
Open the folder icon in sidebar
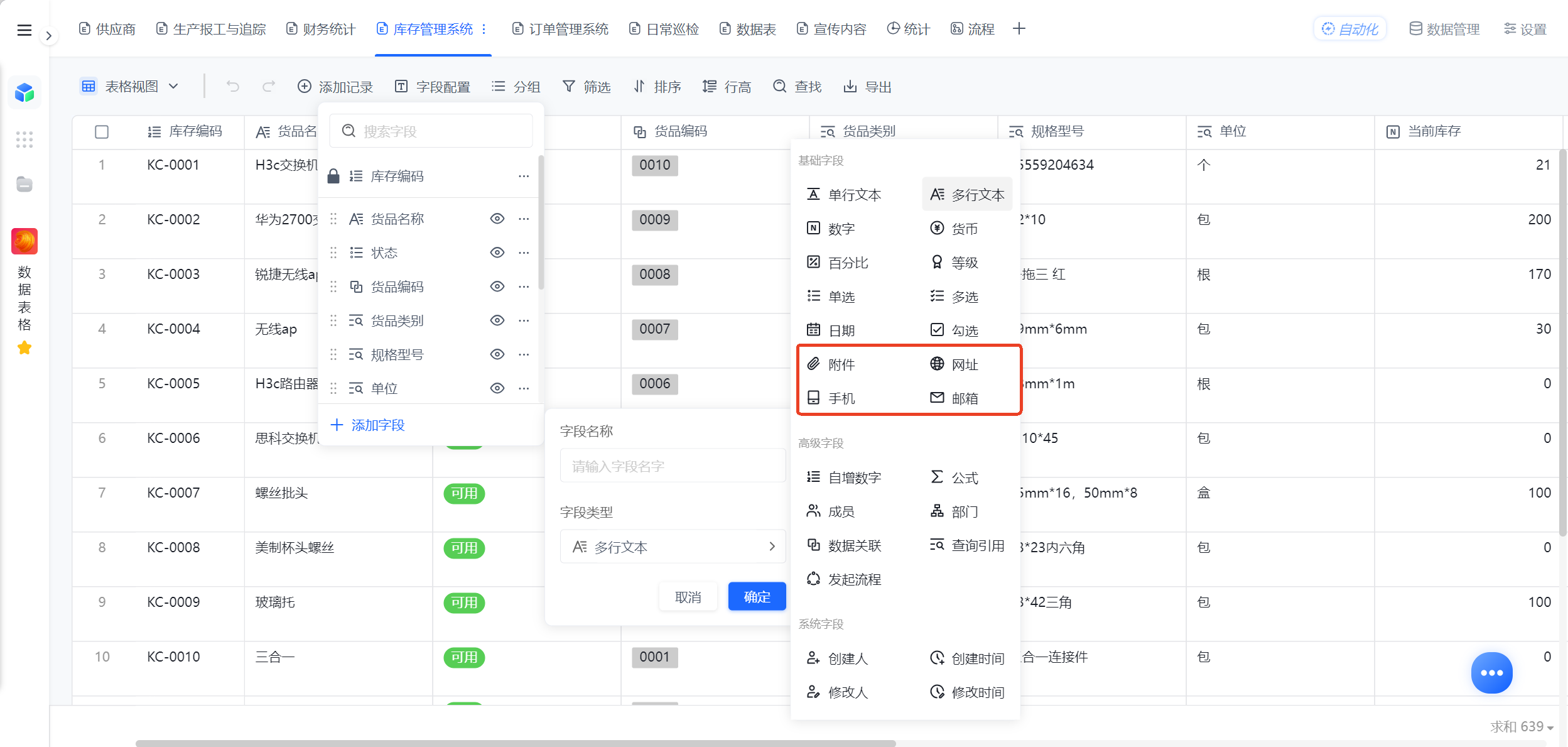pyautogui.click(x=24, y=185)
